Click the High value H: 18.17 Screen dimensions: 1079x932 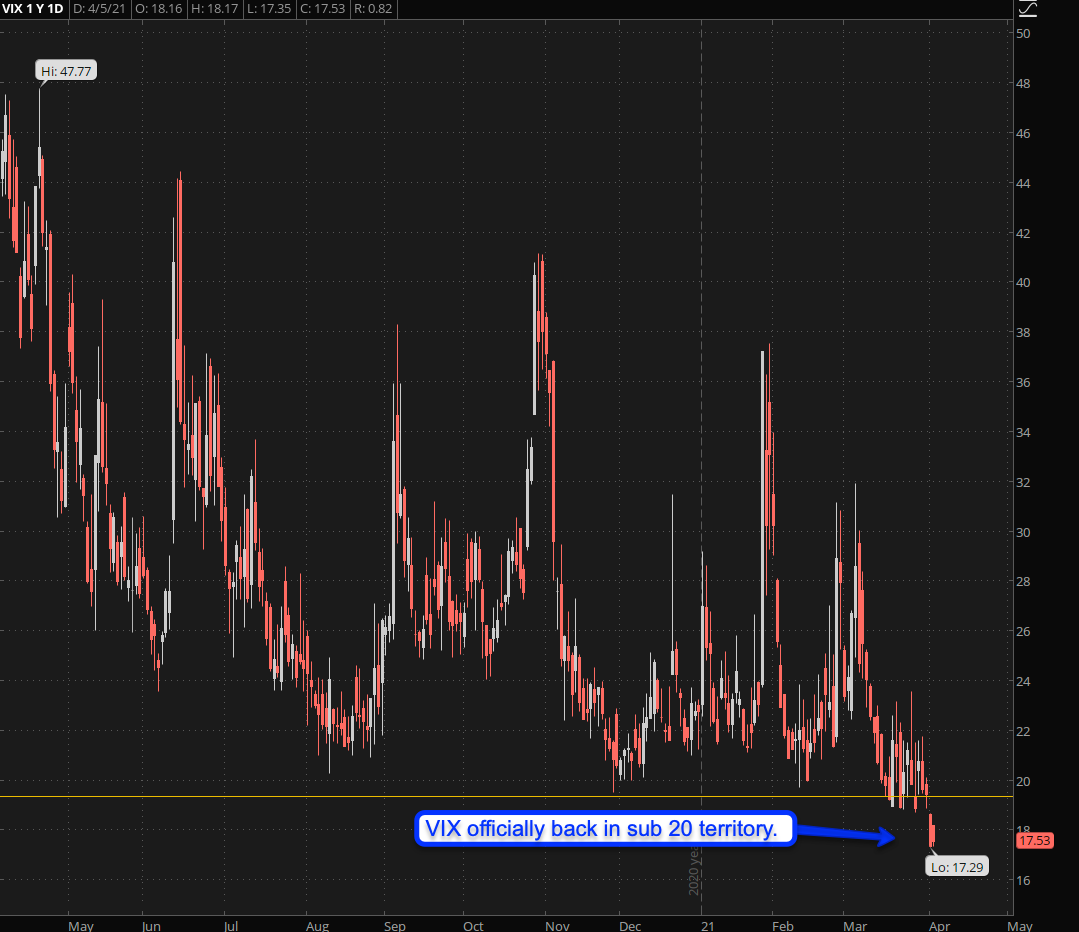[x=212, y=9]
